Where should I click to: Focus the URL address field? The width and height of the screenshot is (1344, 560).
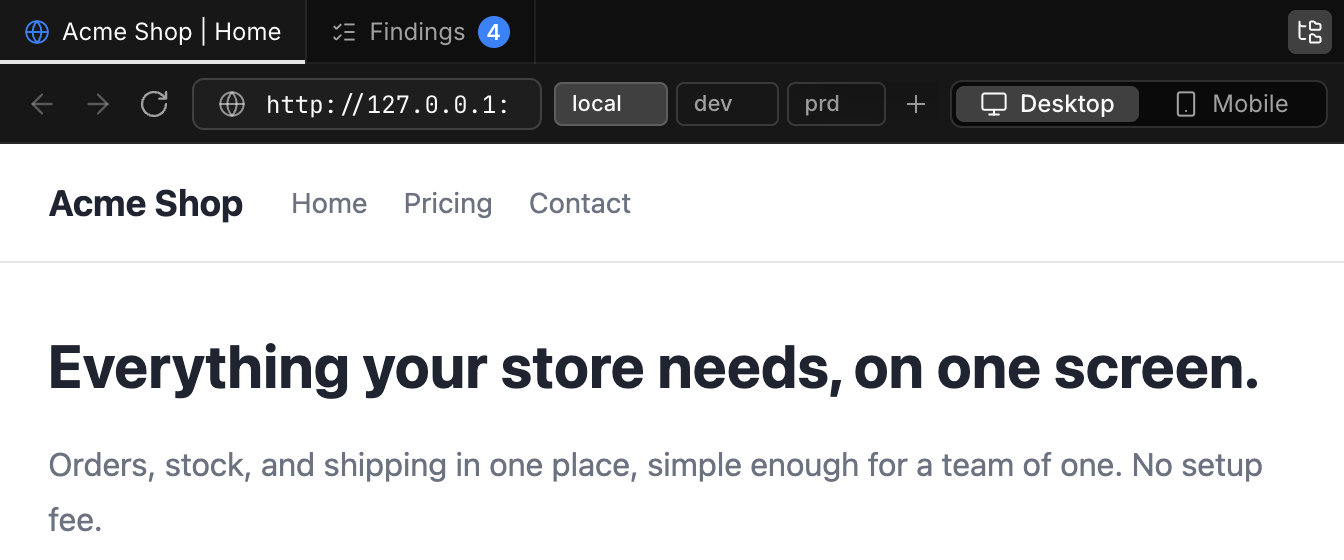[367, 104]
